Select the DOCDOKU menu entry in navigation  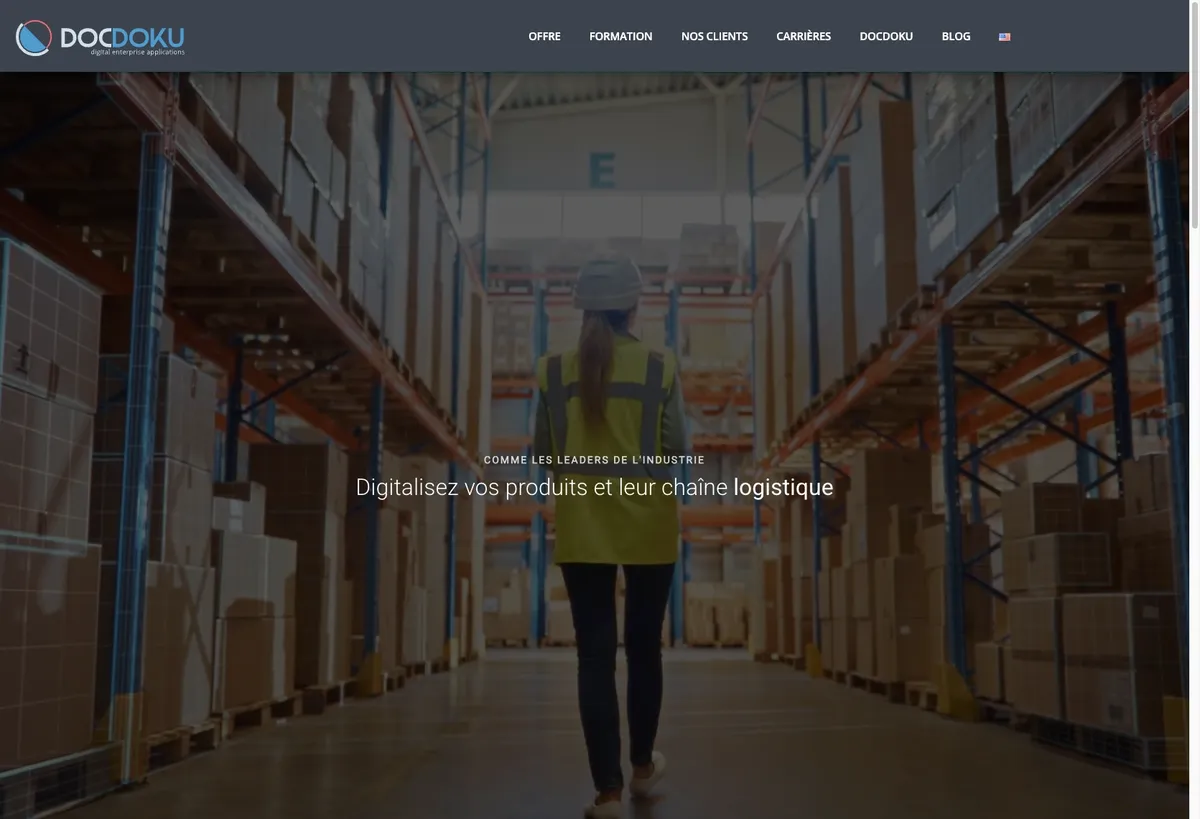(x=886, y=36)
